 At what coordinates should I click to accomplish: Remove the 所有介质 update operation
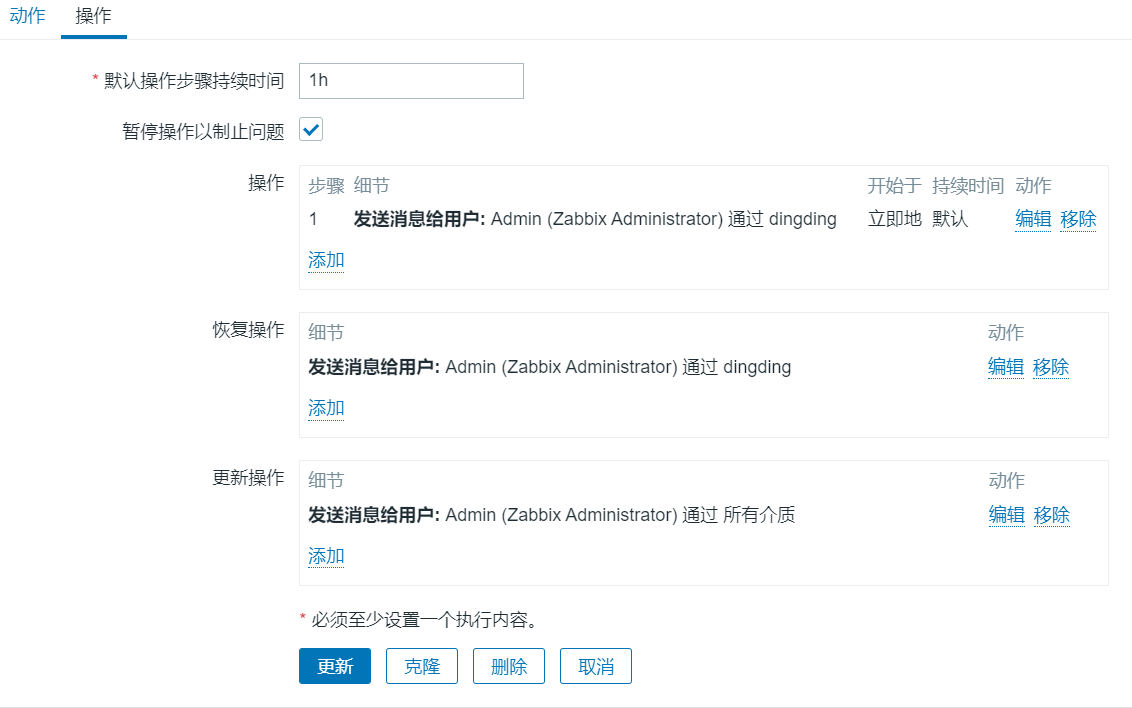tap(1051, 515)
